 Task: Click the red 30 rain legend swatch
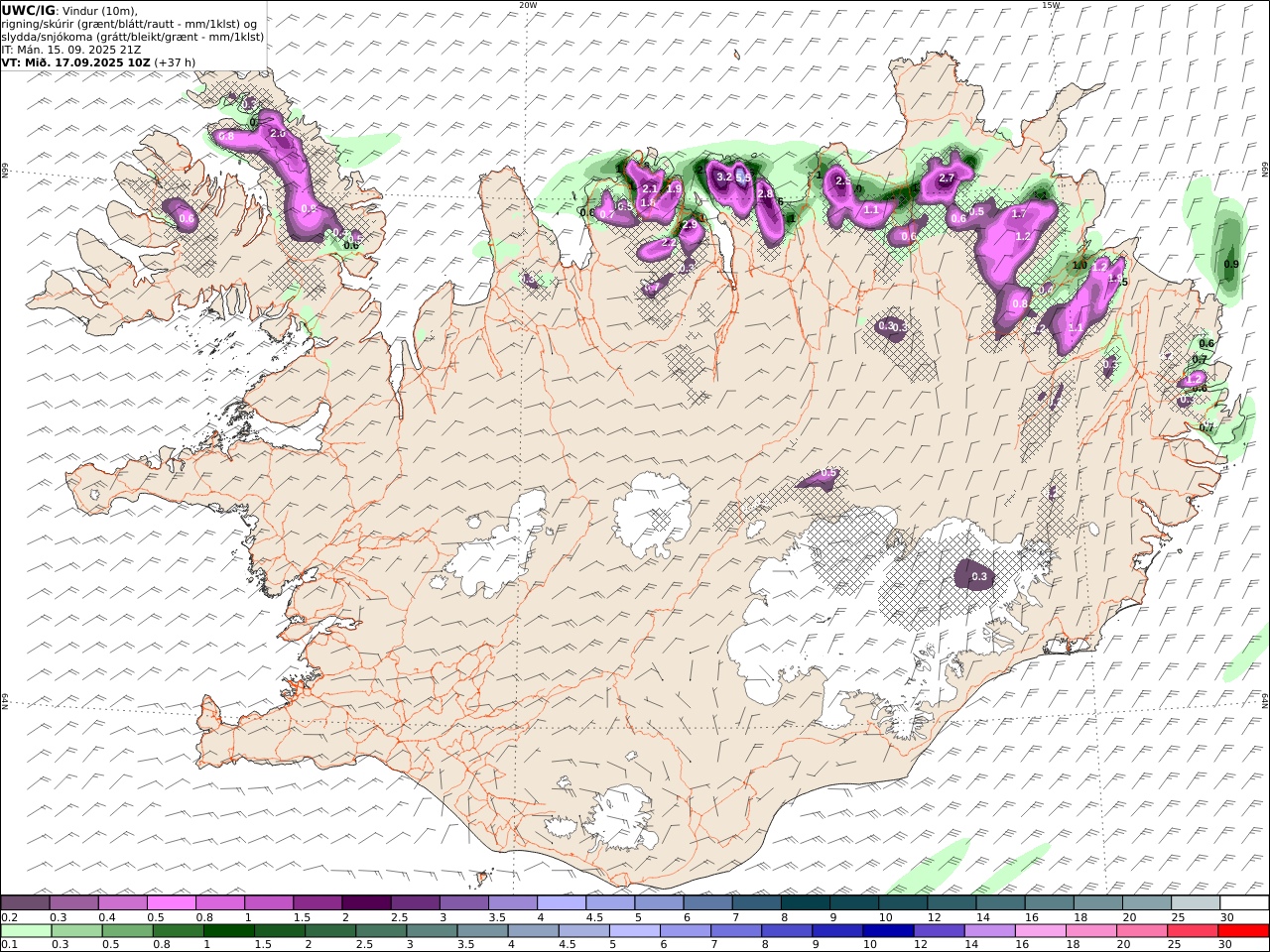(1243, 930)
